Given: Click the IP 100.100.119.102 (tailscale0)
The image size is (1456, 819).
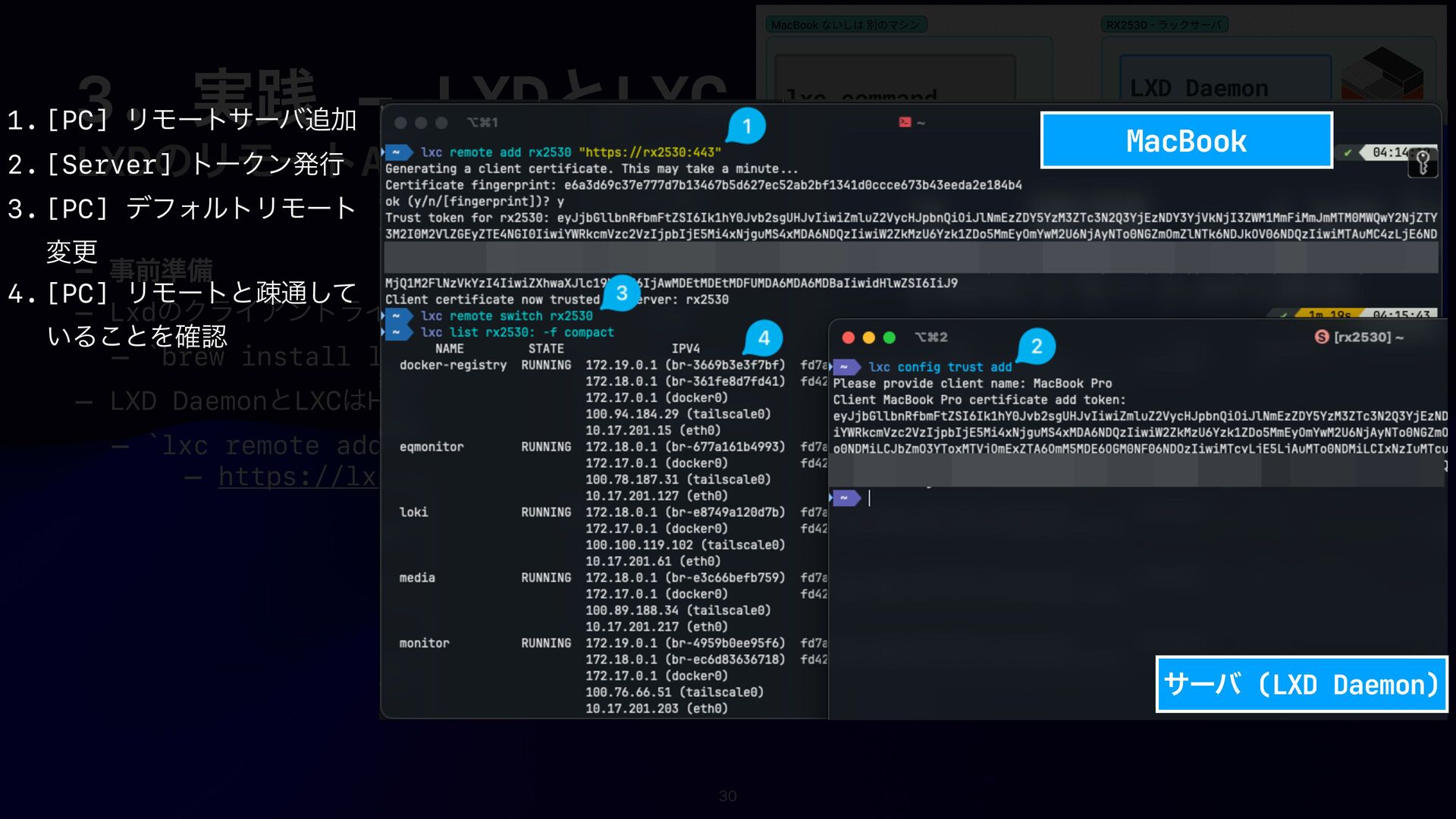Looking at the screenshot, I should click(685, 545).
